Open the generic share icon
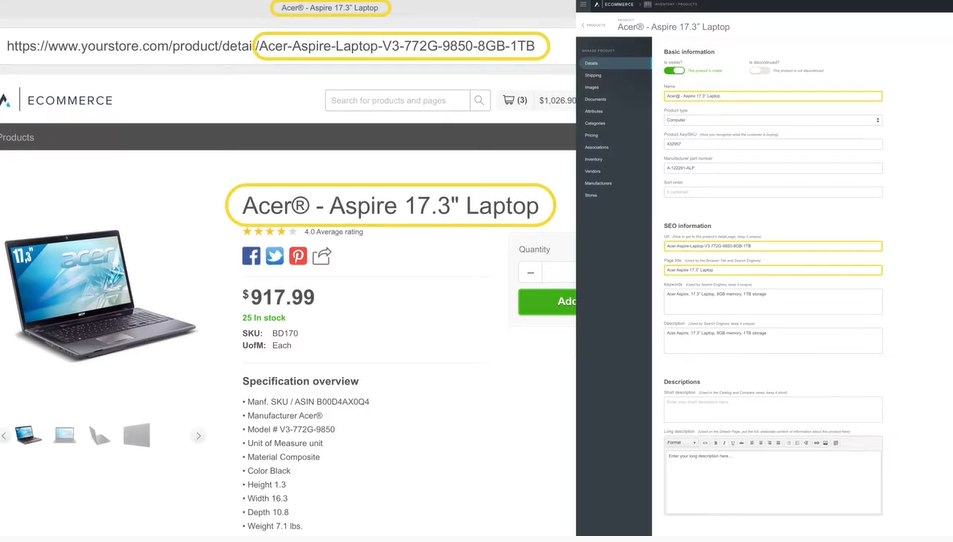 (322, 256)
